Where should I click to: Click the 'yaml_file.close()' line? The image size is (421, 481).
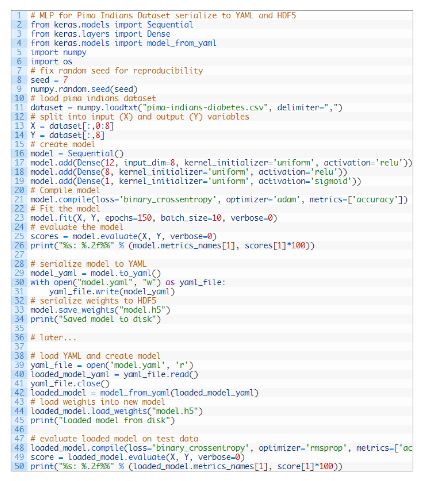tap(70, 384)
